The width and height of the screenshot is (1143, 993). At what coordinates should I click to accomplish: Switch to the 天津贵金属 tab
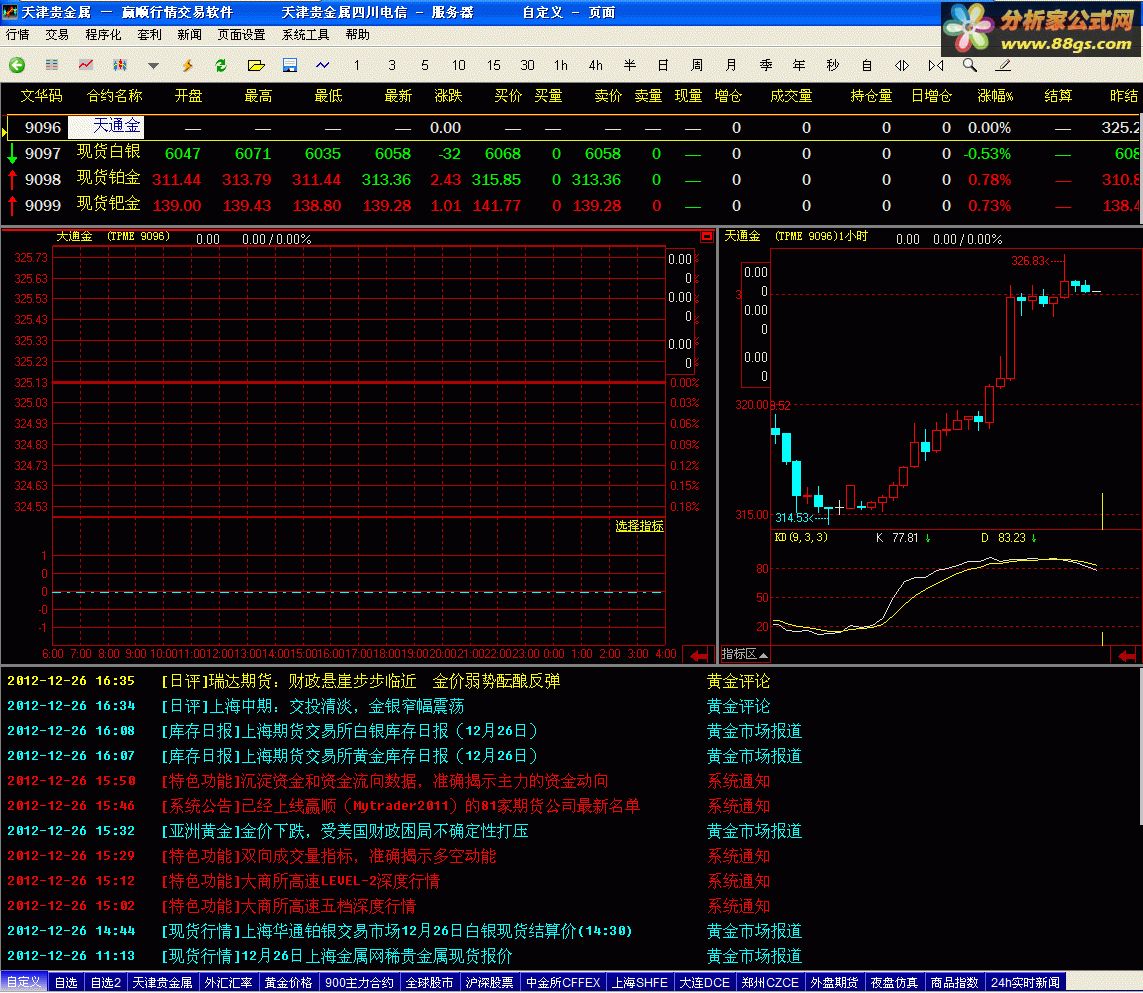(x=162, y=982)
